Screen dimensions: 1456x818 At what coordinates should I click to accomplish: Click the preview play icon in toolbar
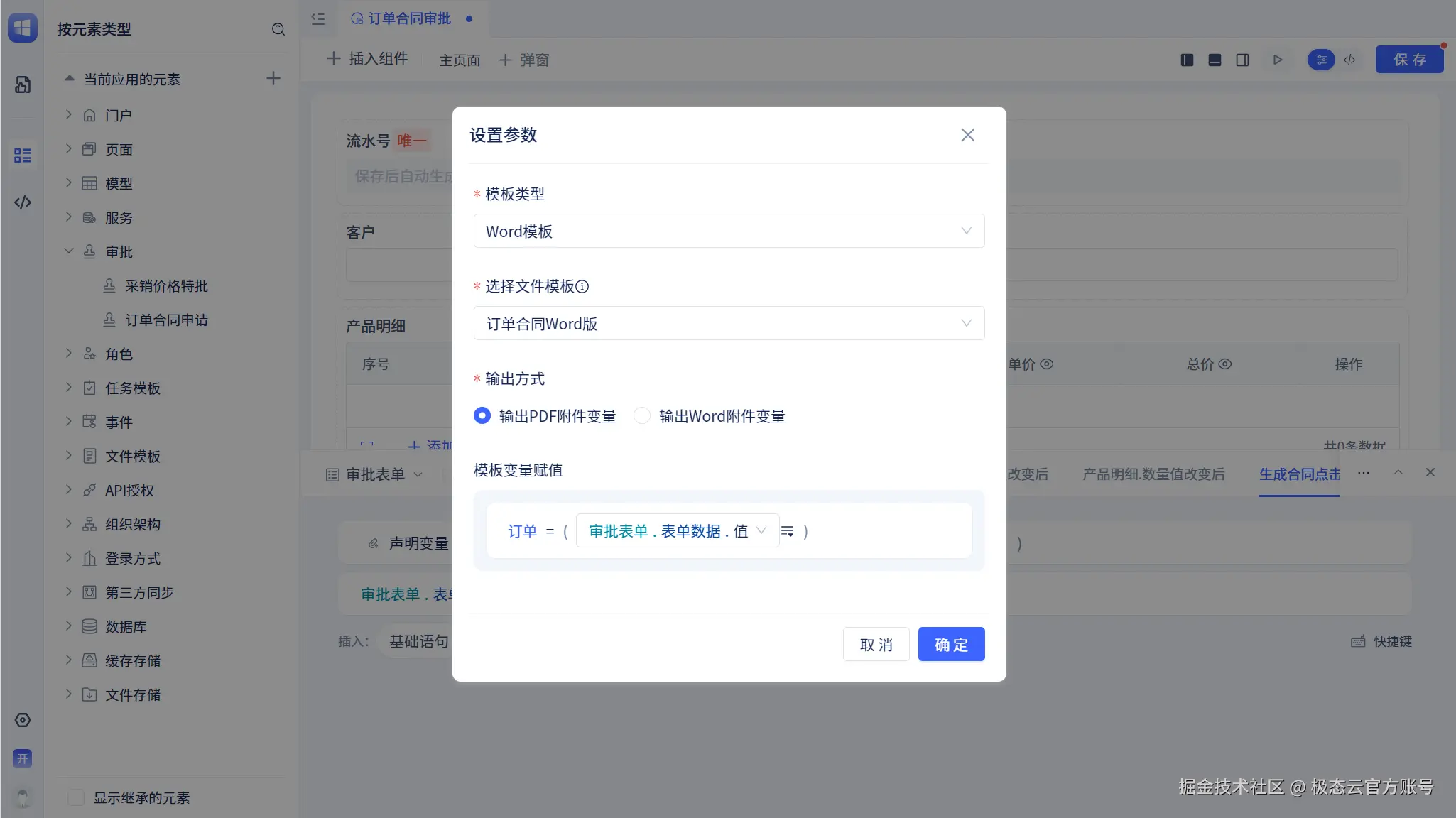(1278, 60)
